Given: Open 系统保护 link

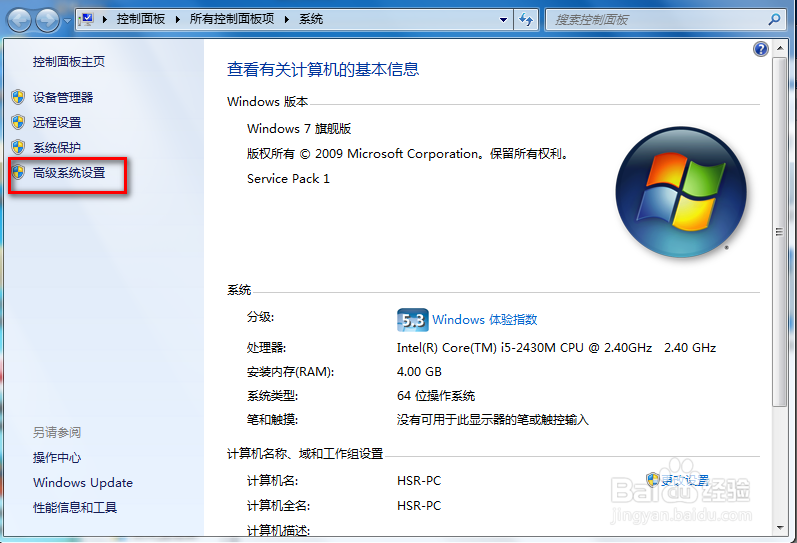Looking at the screenshot, I should click(57, 148).
